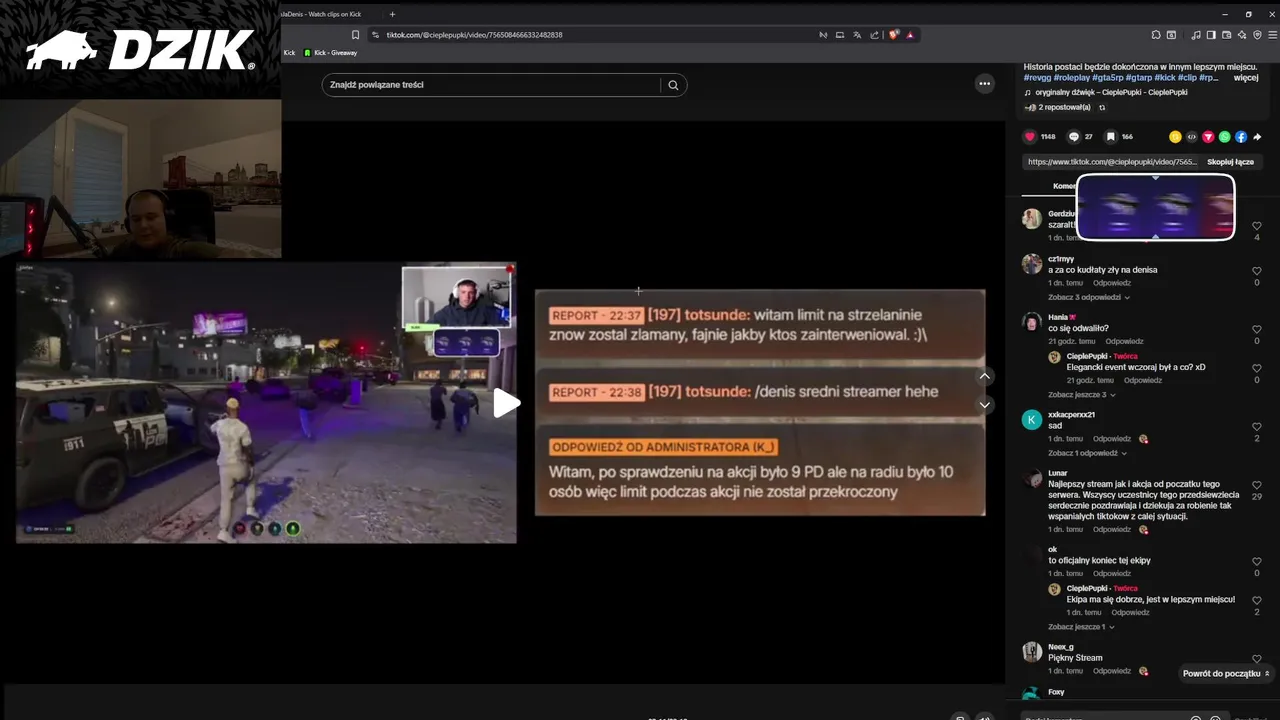Open the 'Kick - Giveaway' bookmark
This screenshot has width=1280, height=720.
point(330,52)
